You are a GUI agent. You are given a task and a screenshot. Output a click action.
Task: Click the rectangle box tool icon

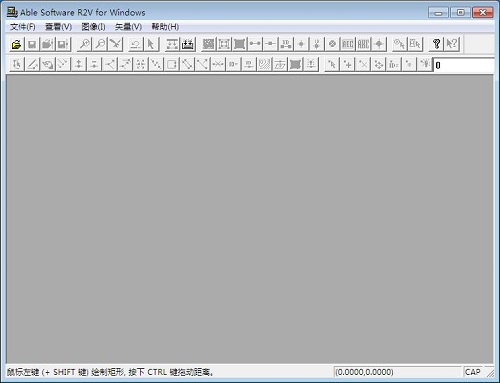point(172,64)
